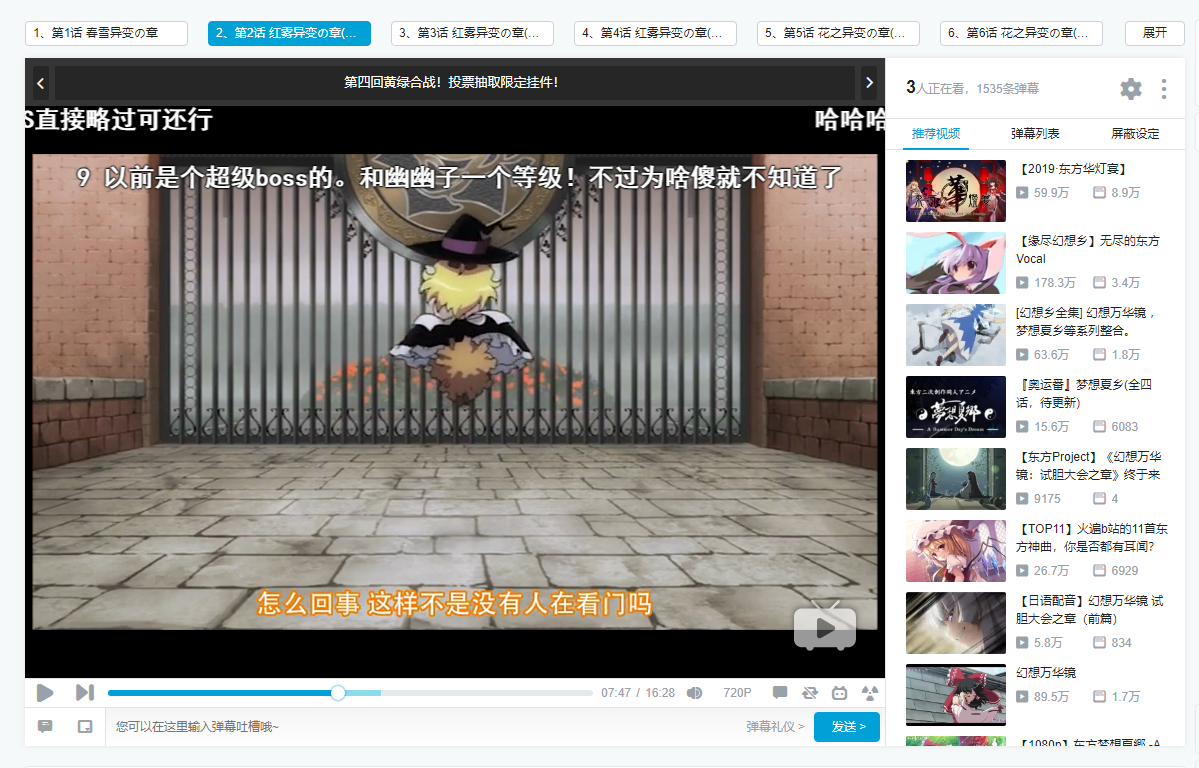The image size is (1199, 768).
Task: Expand the episode list with 展开
Action: tap(1155, 33)
